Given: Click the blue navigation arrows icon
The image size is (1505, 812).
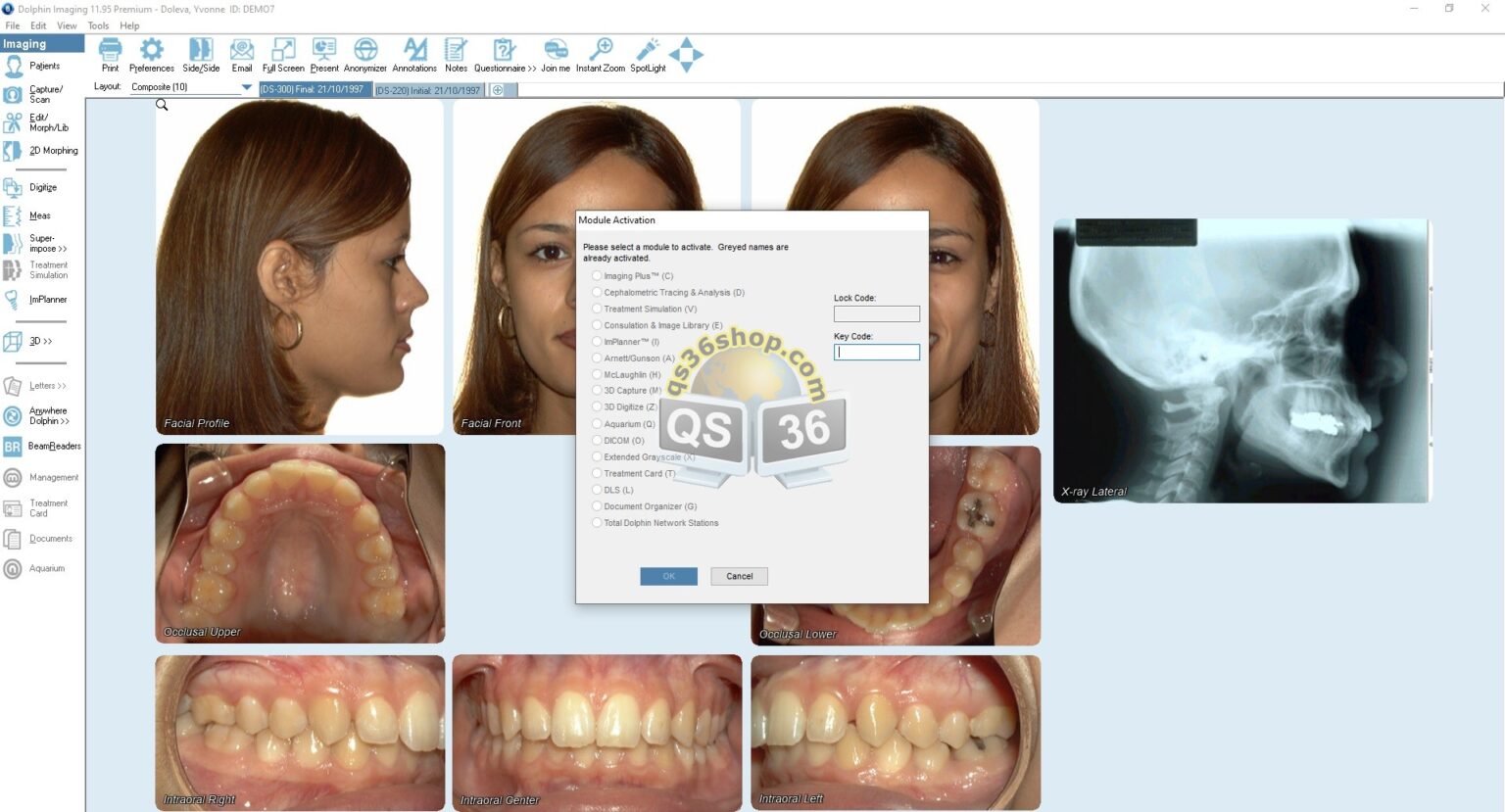Looking at the screenshot, I should click(687, 55).
